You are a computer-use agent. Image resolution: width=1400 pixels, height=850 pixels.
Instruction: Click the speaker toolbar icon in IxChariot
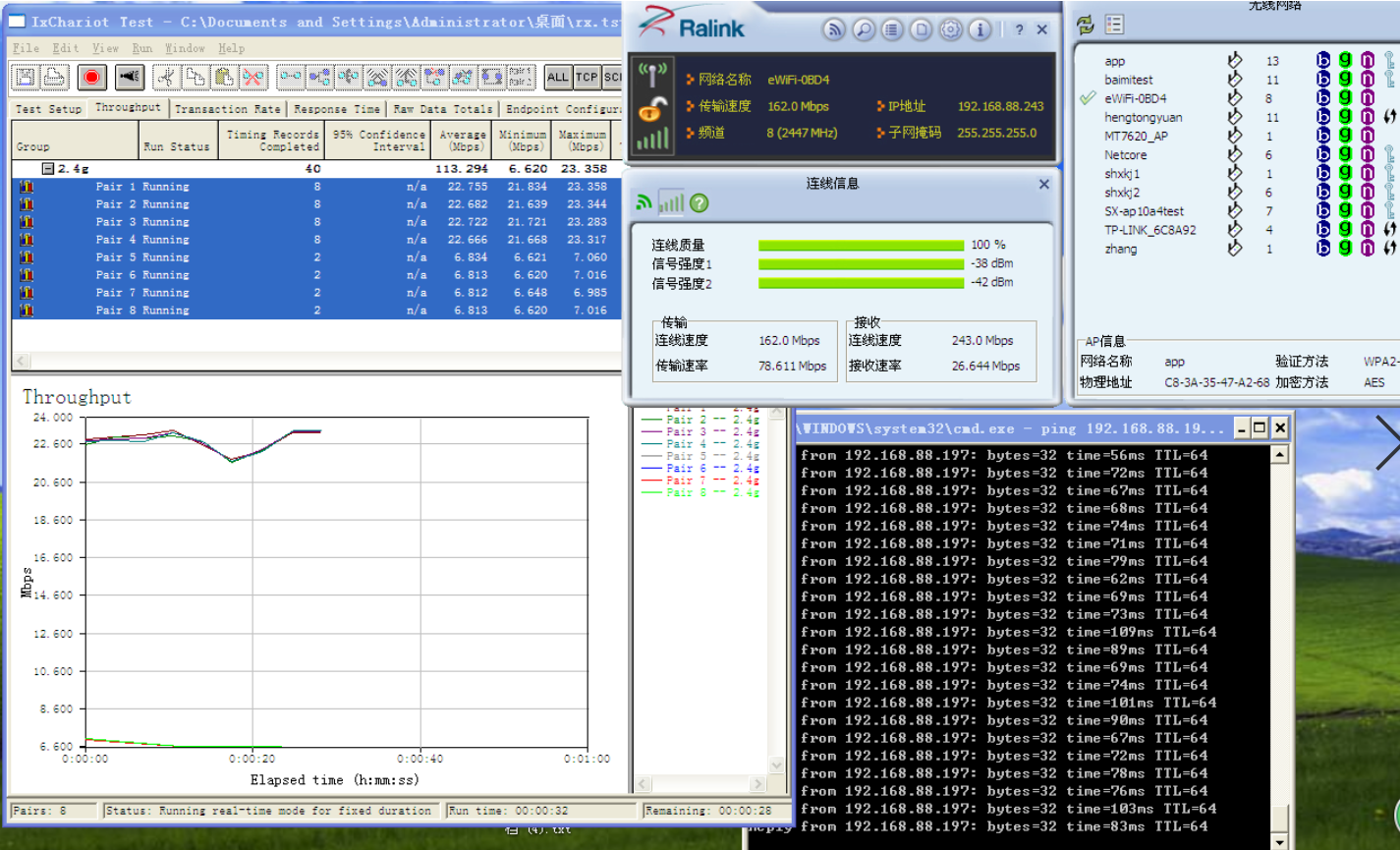(x=130, y=77)
